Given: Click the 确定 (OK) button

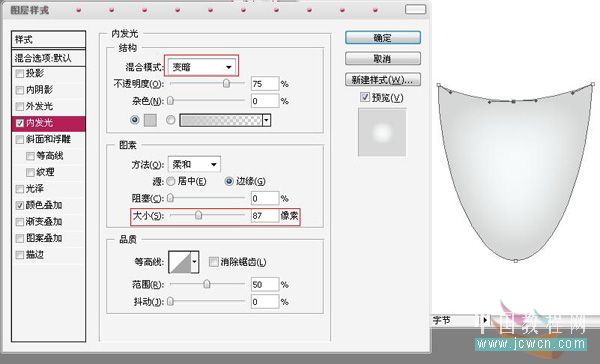Looking at the screenshot, I should coord(383,38).
